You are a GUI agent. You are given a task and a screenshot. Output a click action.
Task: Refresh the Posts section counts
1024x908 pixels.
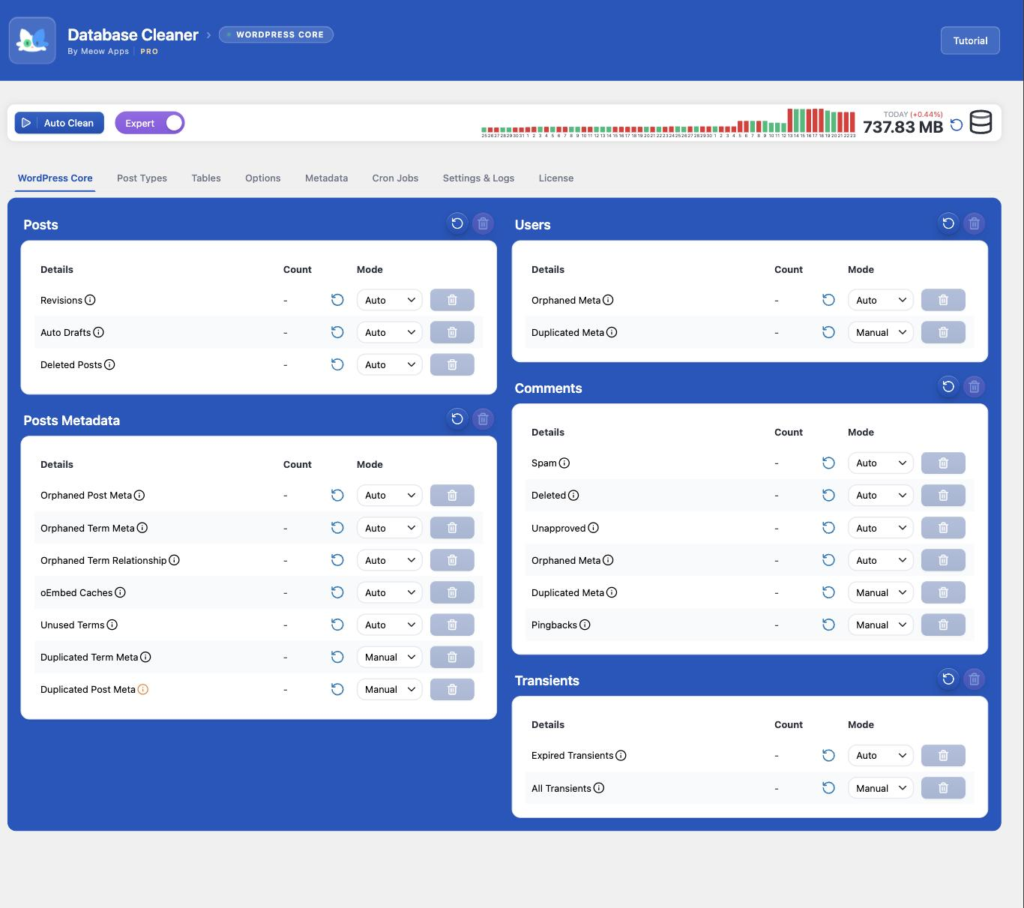457,223
